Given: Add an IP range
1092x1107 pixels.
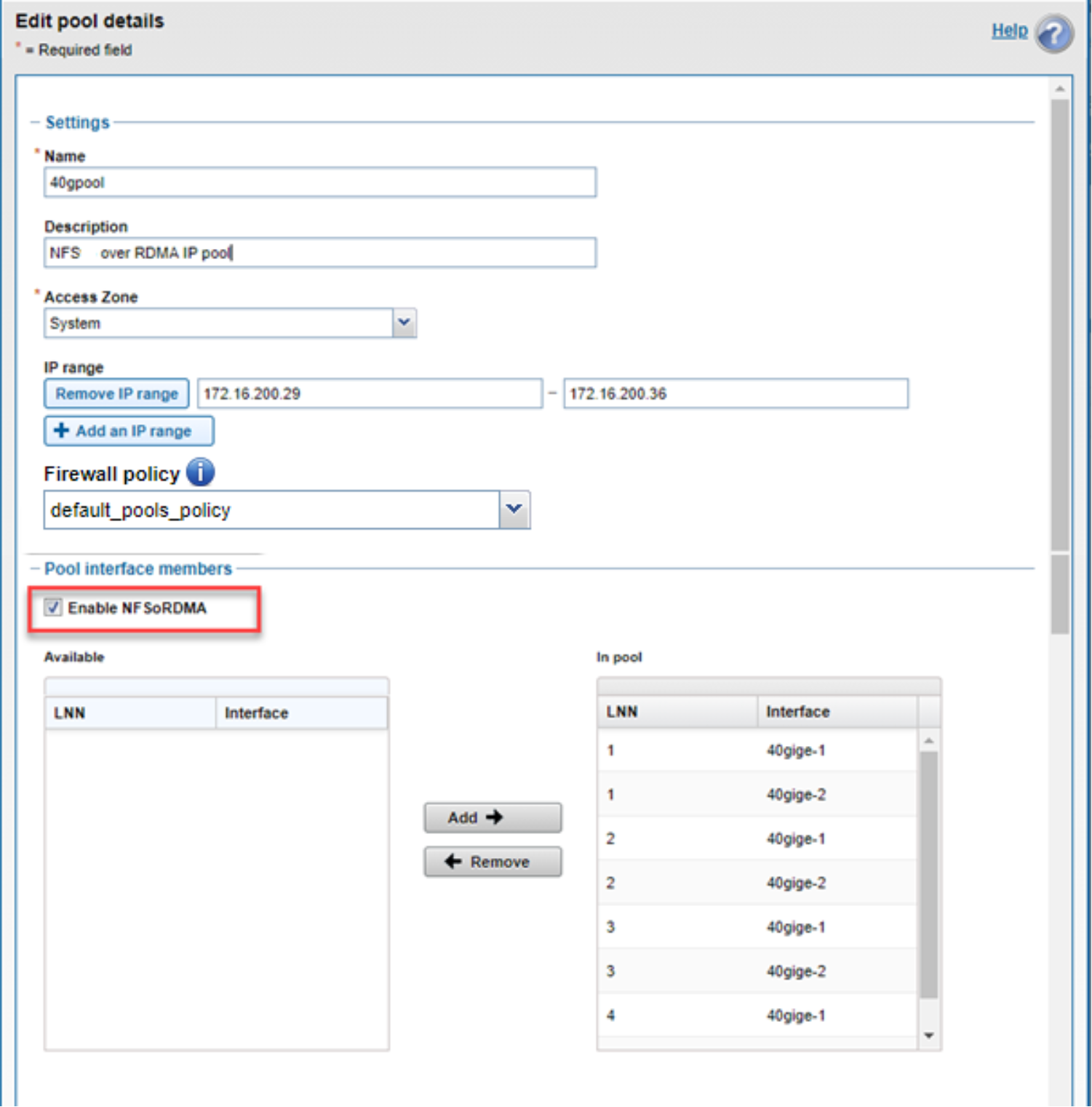Looking at the screenshot, I should (129, 431).
